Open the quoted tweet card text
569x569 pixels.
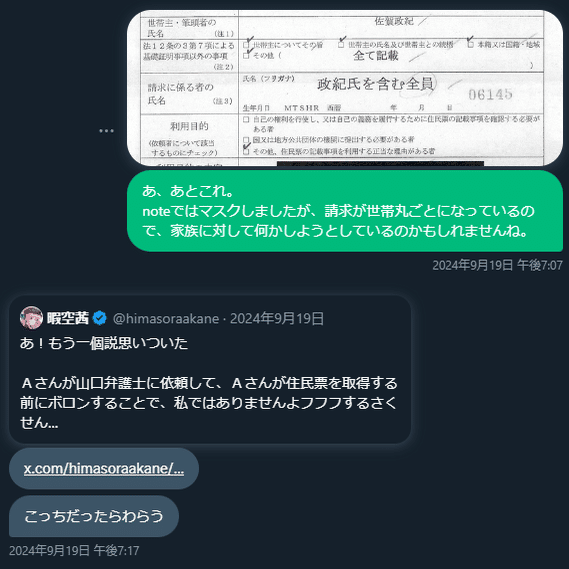[x=209, y=383]
